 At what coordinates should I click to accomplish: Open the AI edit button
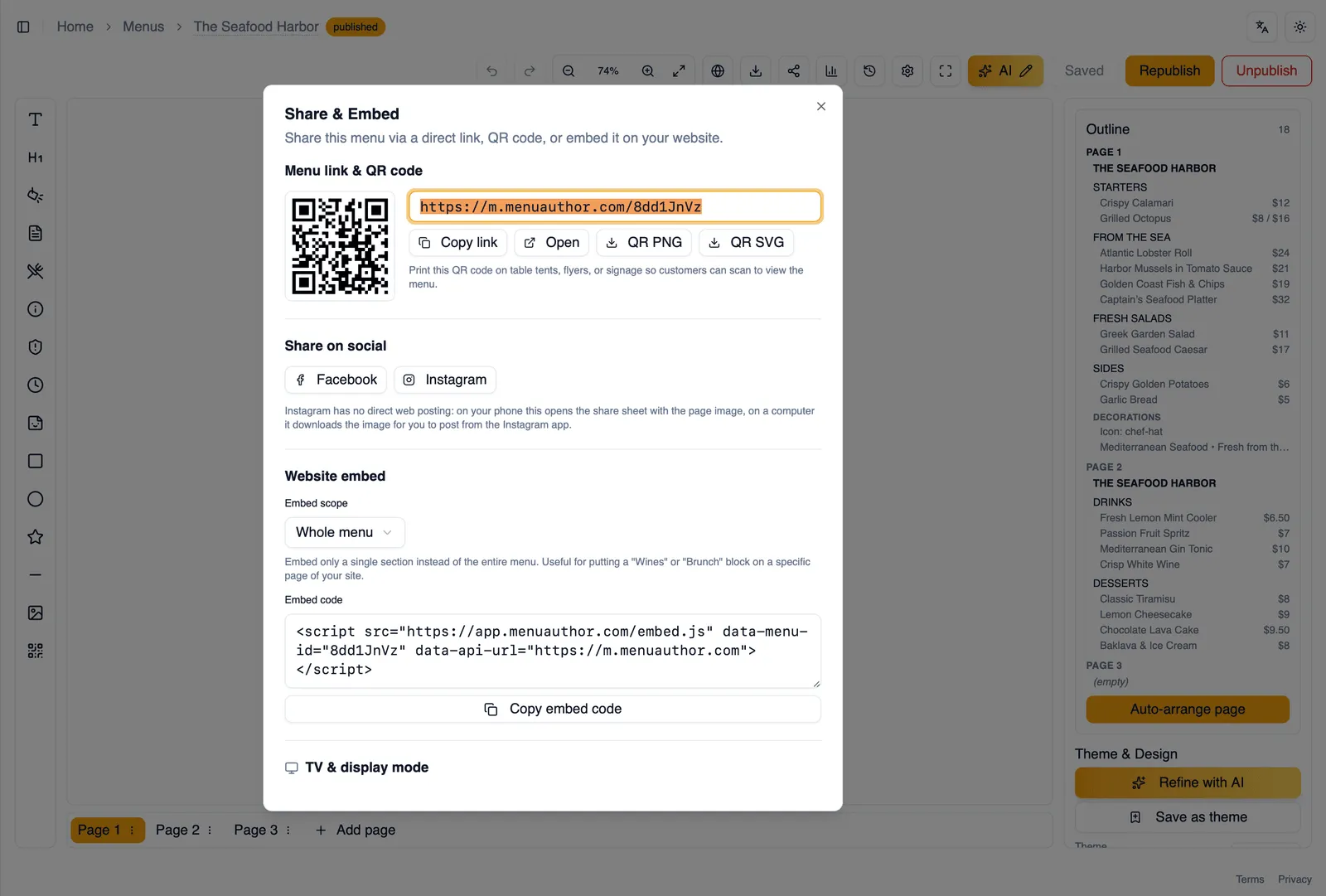1005,71
